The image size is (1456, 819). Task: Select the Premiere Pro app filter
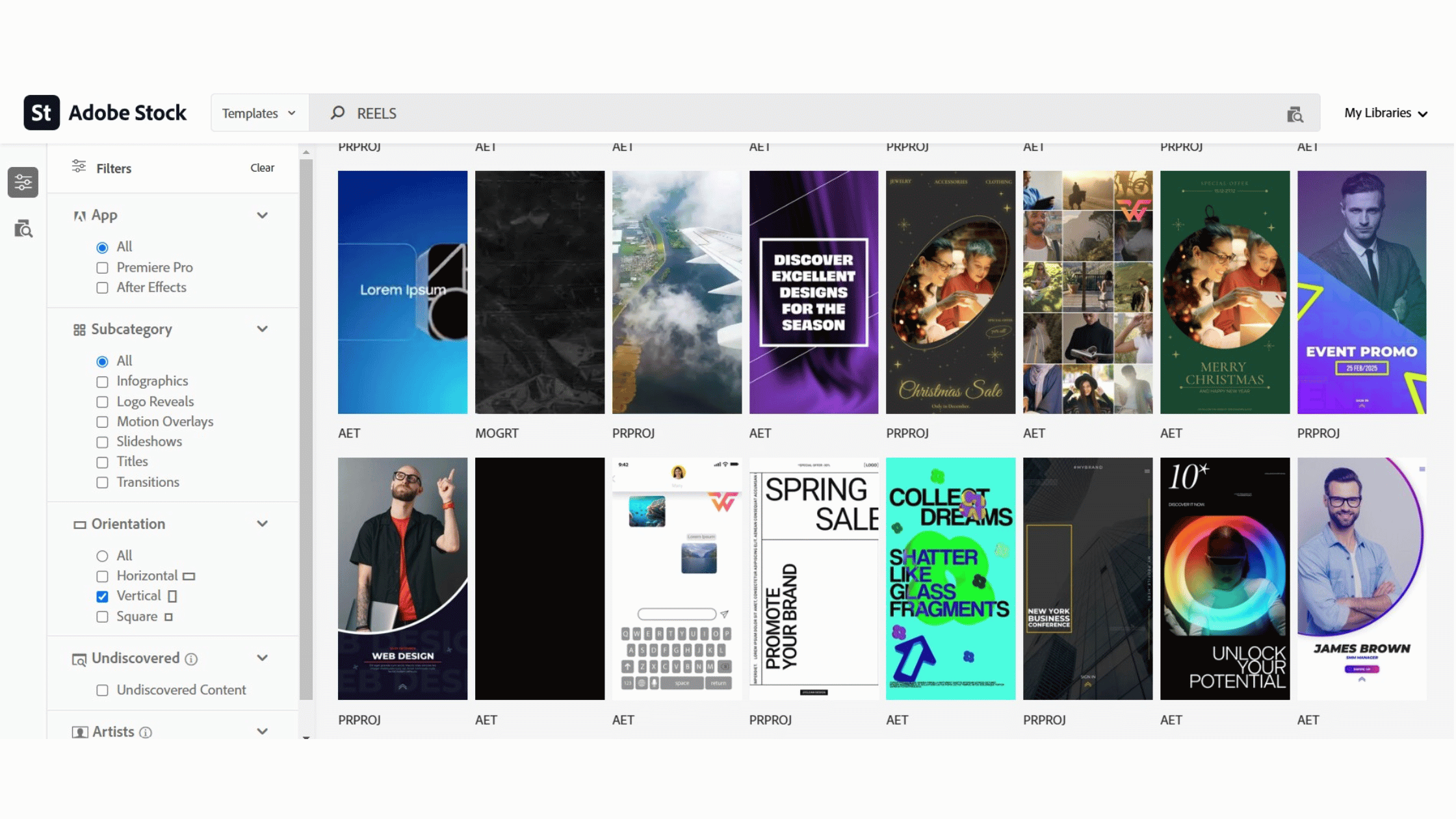(x=102, y=267)
